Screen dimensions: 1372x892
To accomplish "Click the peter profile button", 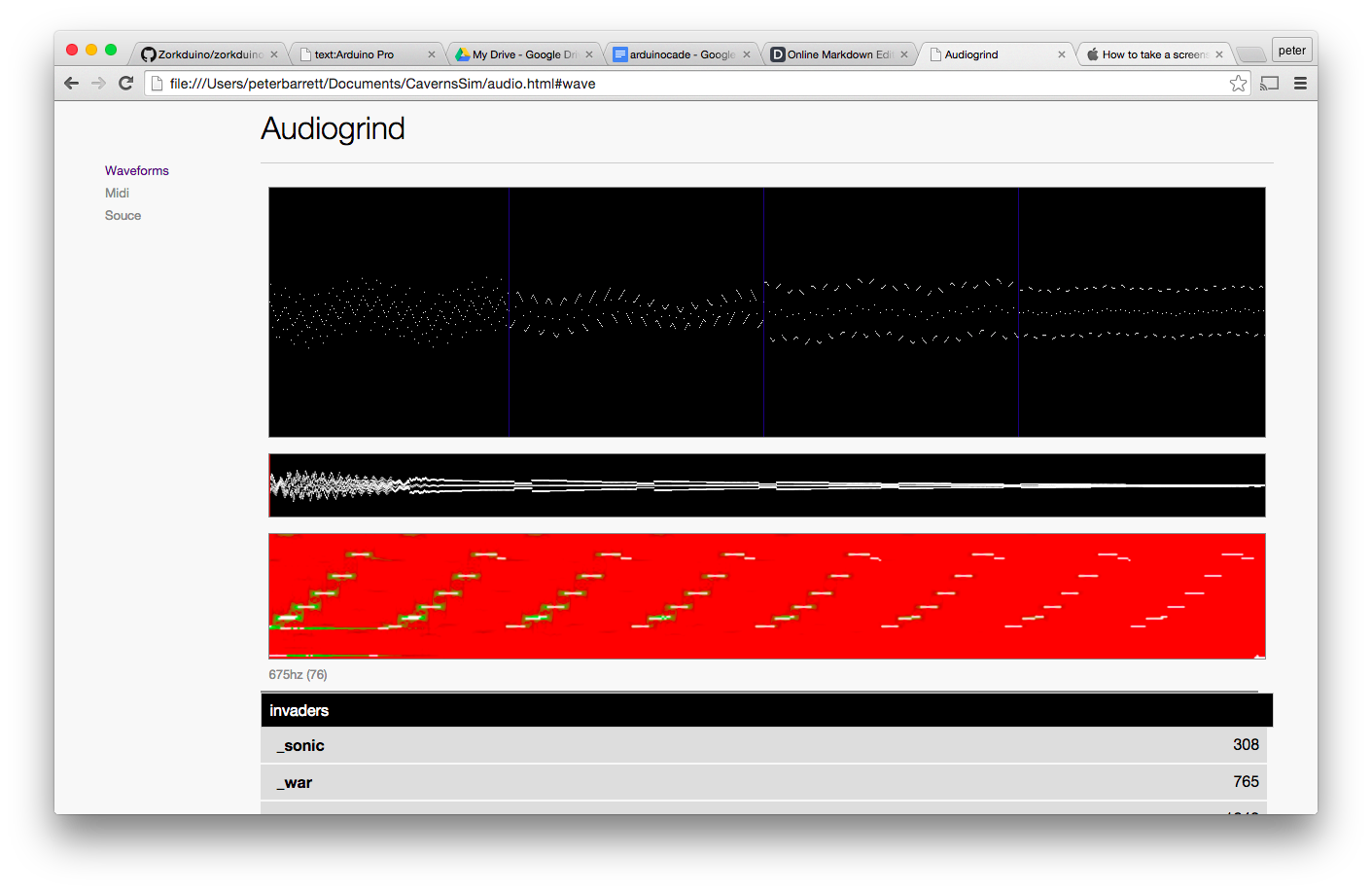I will [1292, 51].
